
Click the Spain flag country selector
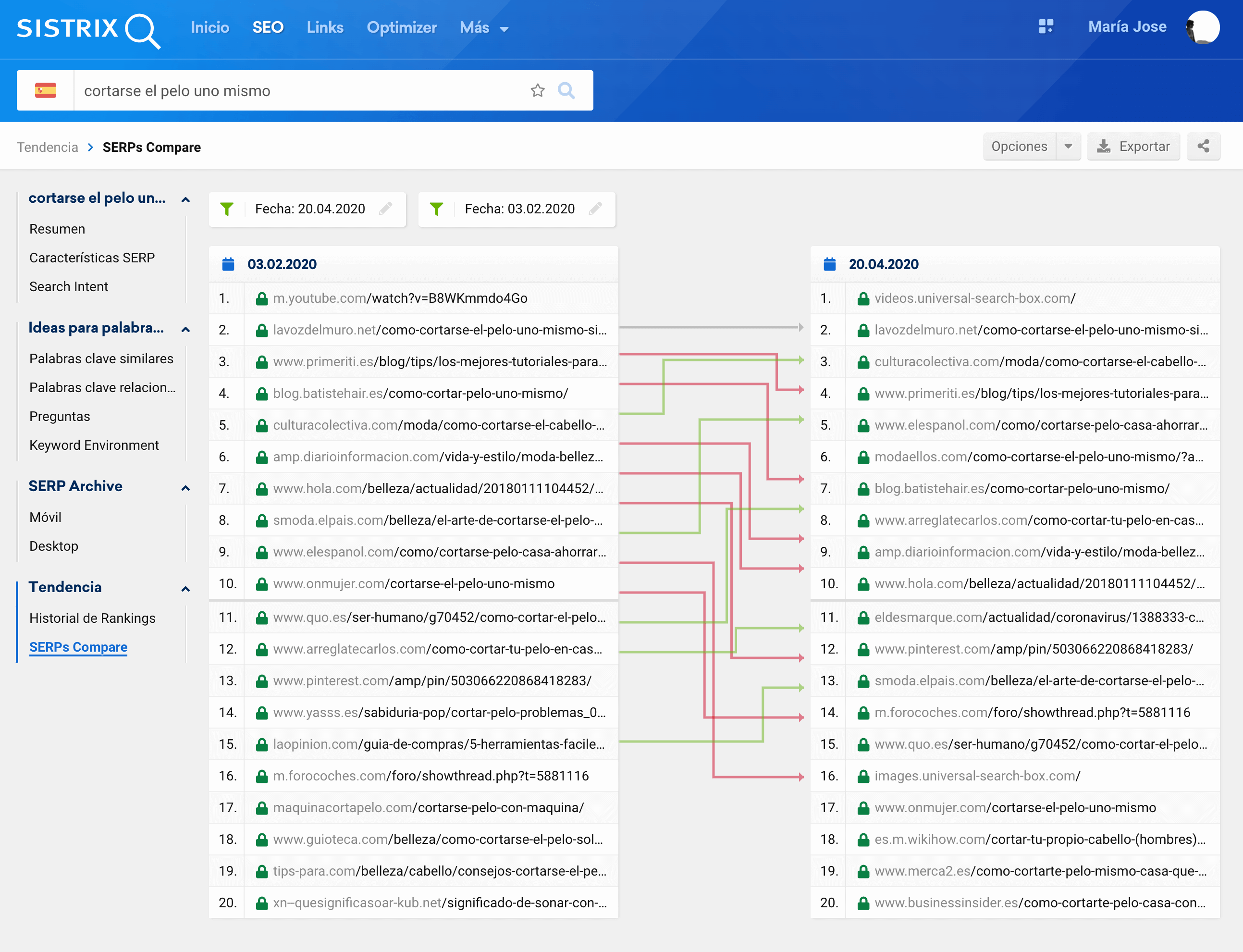(x=45, y=91)
